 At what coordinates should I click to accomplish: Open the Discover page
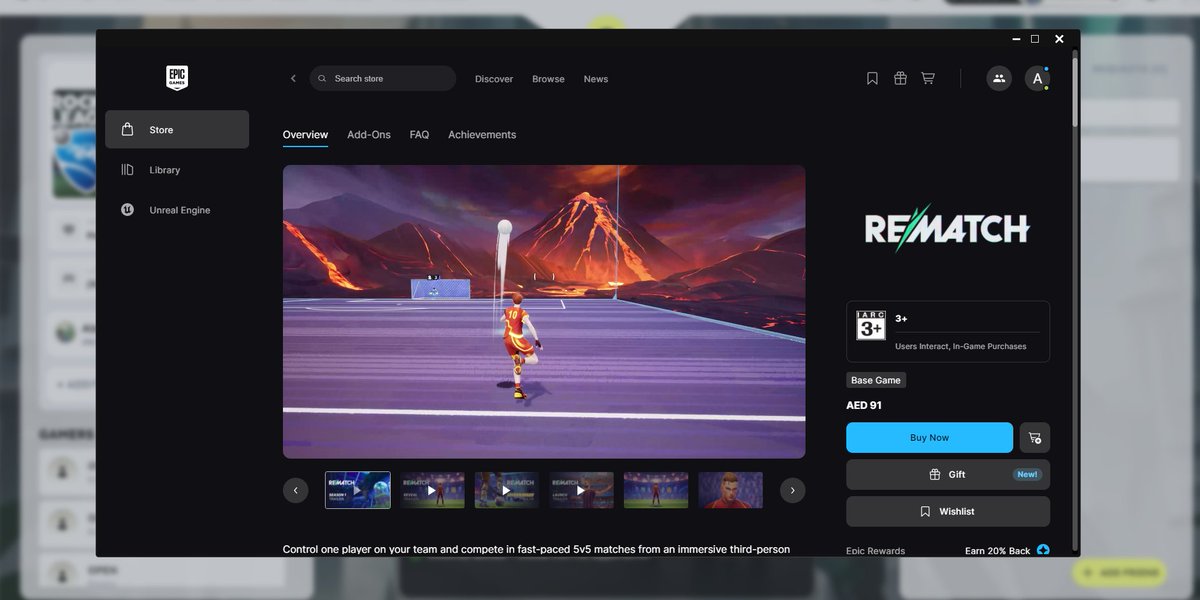click(494, 79)
